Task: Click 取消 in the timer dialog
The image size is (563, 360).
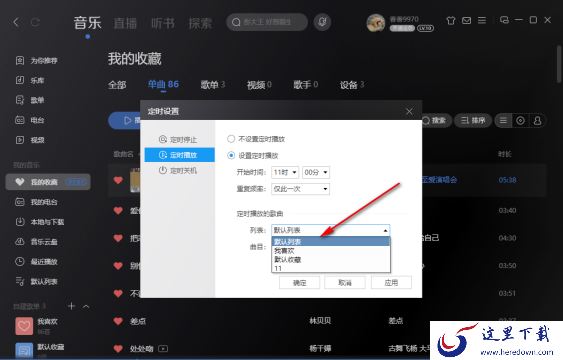Action: point(345,282)
